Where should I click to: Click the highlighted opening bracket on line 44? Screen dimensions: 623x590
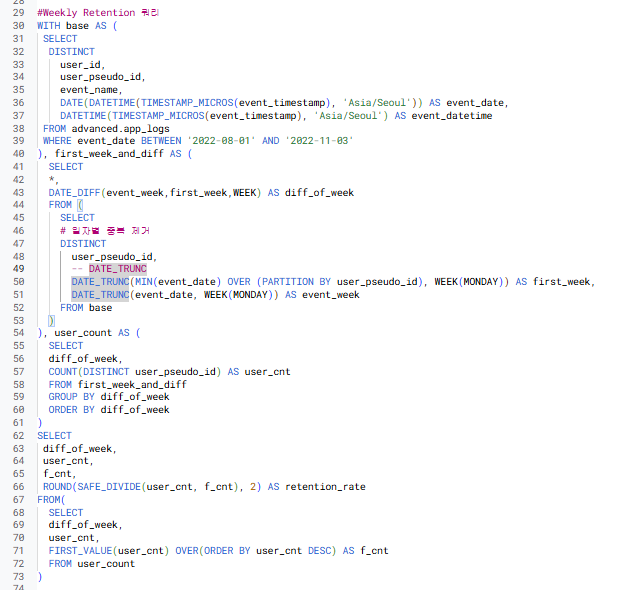click(80, 205)
